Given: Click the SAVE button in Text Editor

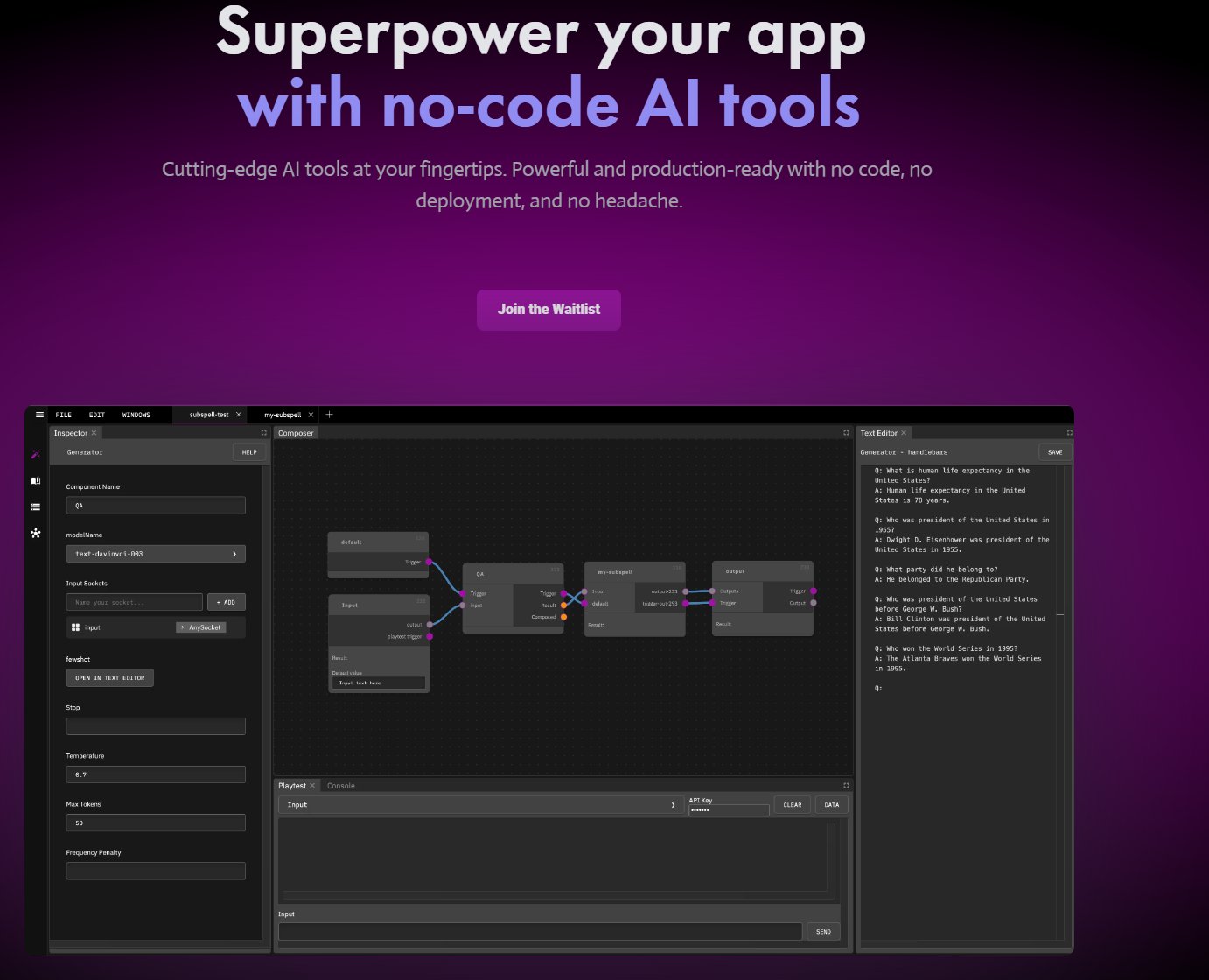Looking at the screenshot, I should click(1055, 452).
